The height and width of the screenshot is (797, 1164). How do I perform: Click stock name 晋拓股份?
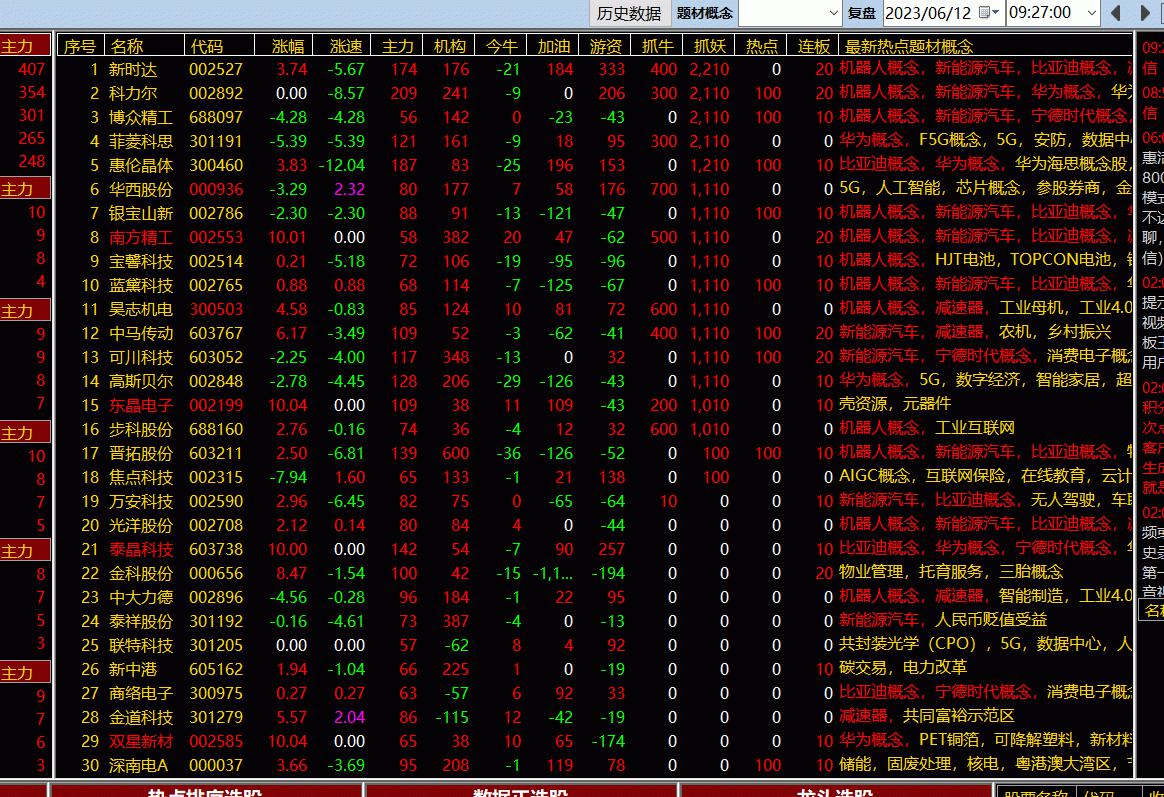(141, 453)
